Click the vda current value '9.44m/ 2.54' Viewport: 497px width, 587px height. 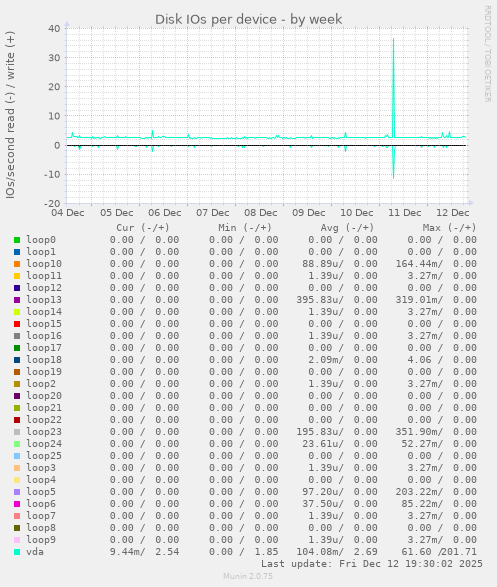click(144, 552)
